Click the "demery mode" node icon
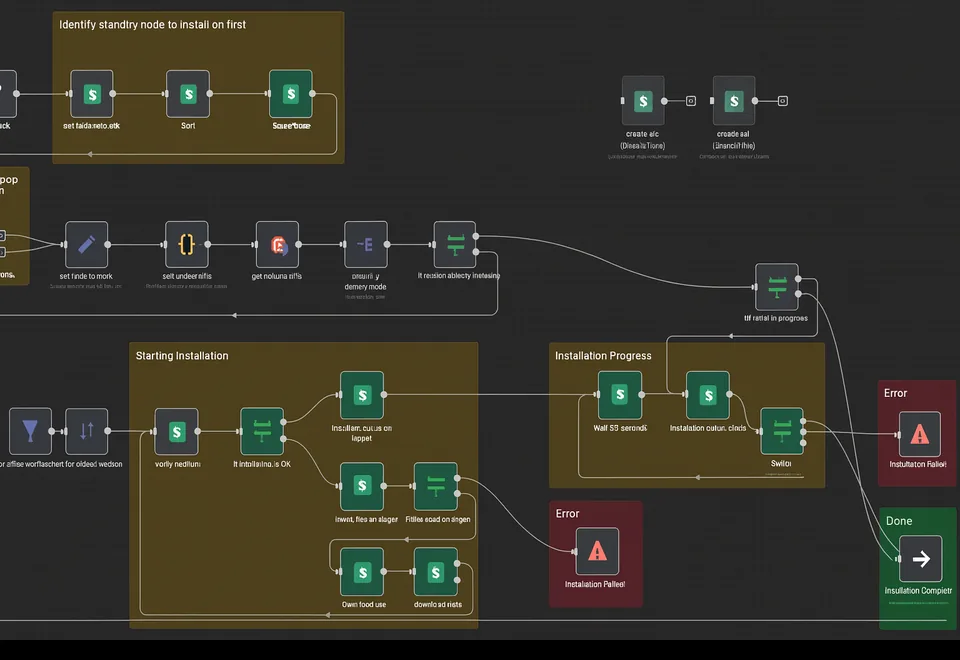Image resolution: width=960 pixels, height=660 pixels. (x=366, y=244)
